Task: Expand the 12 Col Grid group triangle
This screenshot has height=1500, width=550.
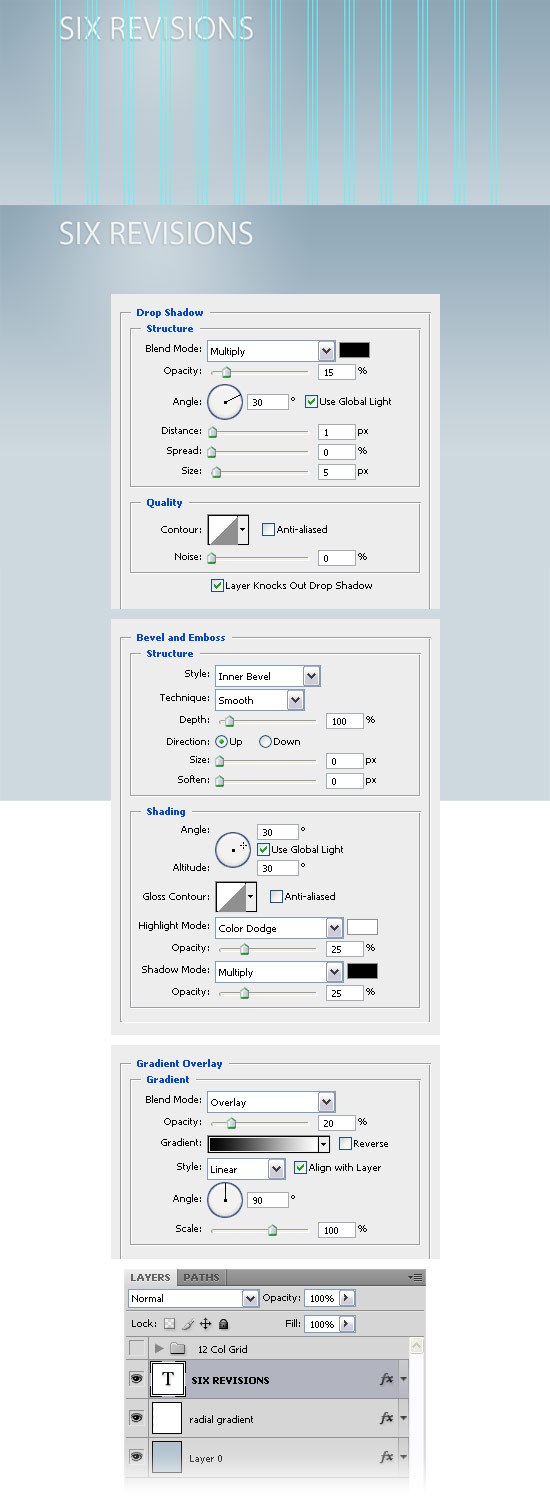Action: [x=159, y=1348]
